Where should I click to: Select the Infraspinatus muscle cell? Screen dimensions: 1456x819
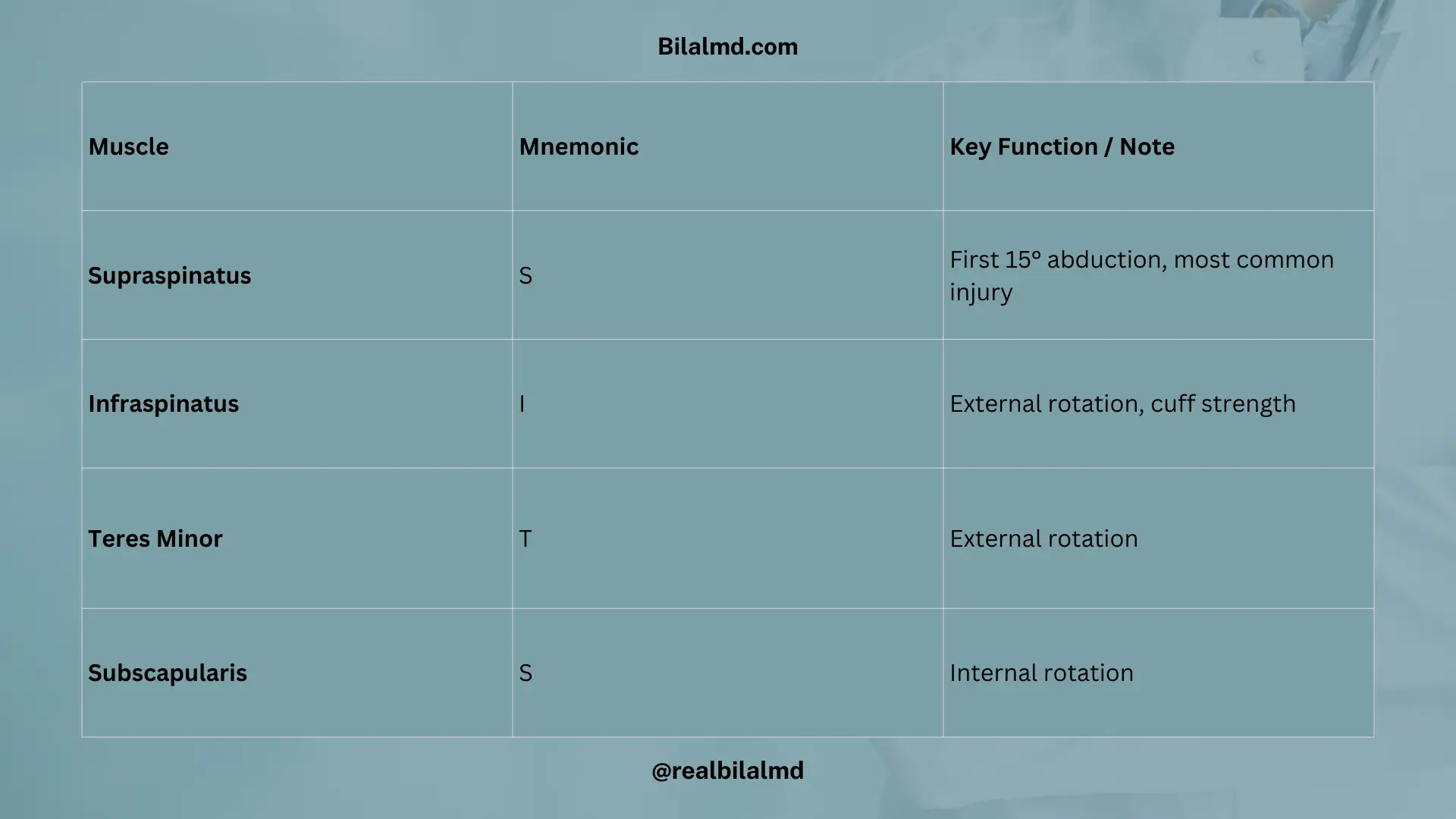[x=163, y=403]
